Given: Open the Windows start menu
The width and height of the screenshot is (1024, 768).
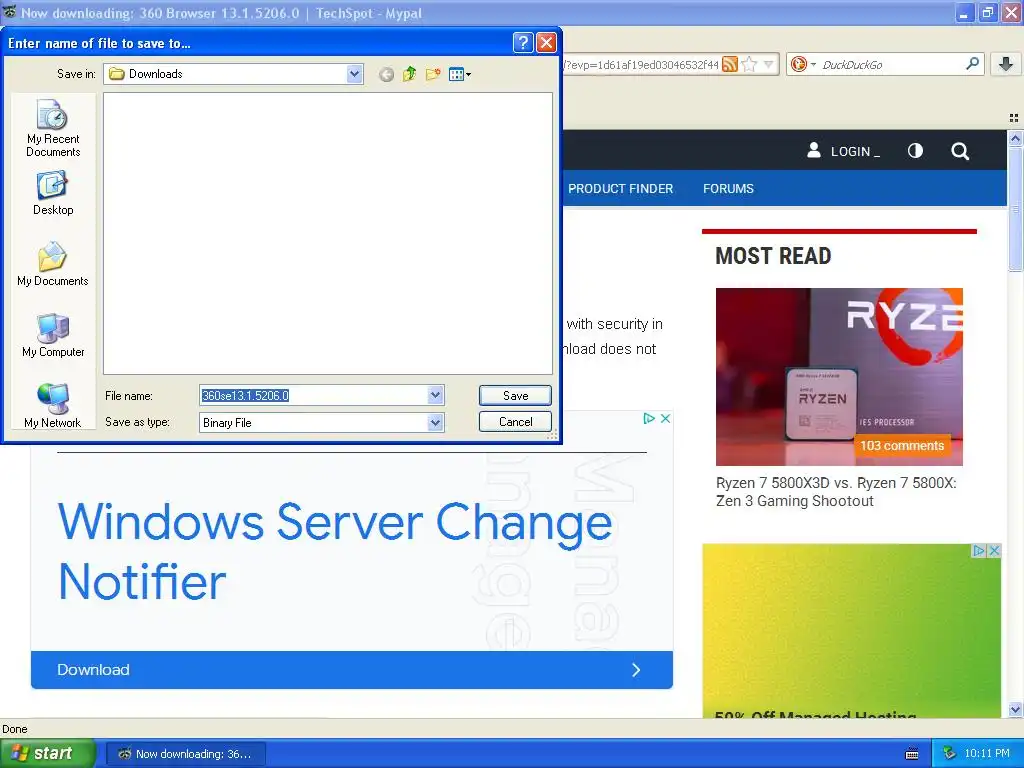Looking at the screenshot, I should [x=47, y=754].
